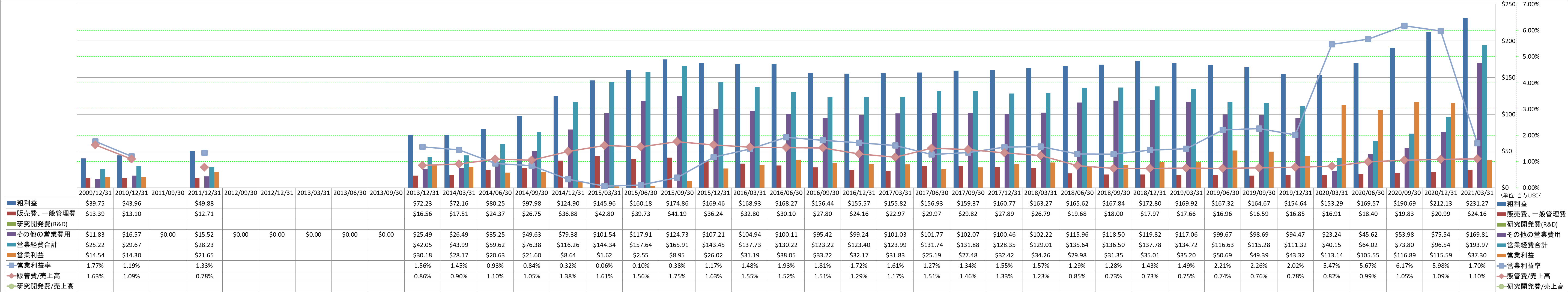Select the 販売費、一般管理費 row header in data table
Screen dimensions: 1568x292
click(x=41, y=214)
